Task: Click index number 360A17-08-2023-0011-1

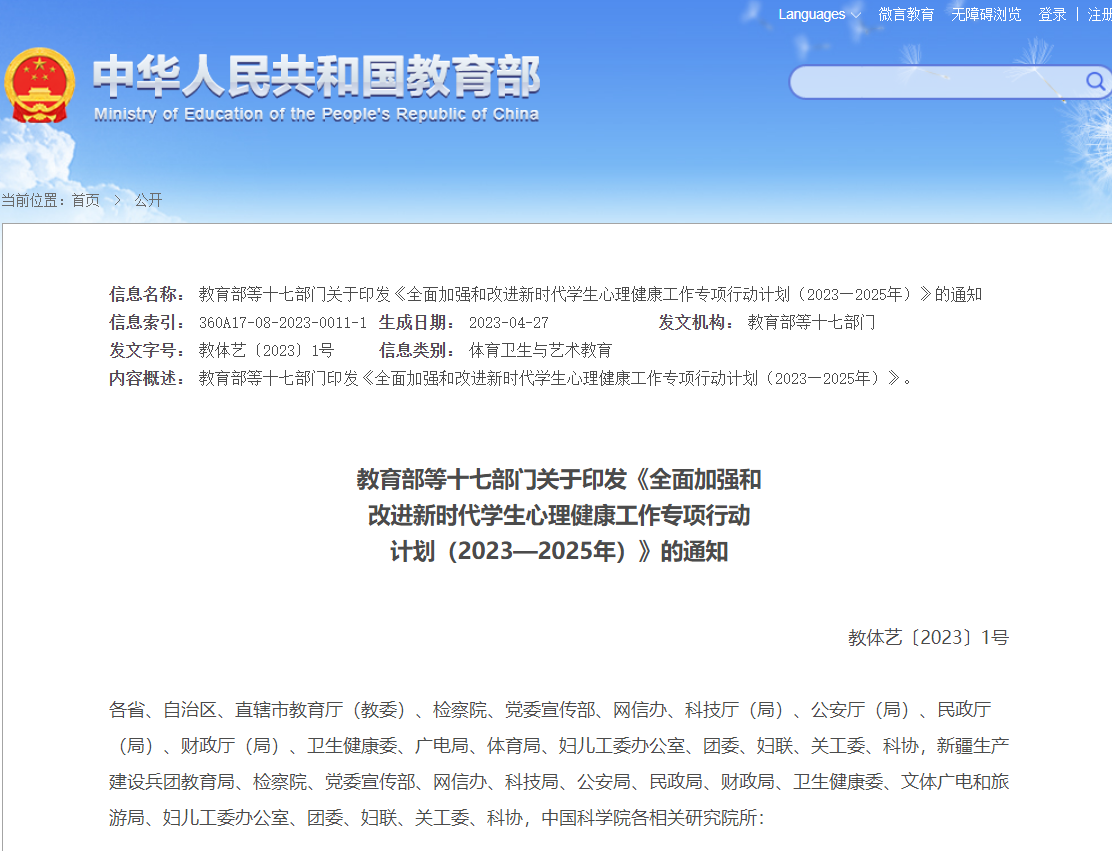Action: (282, 323)
